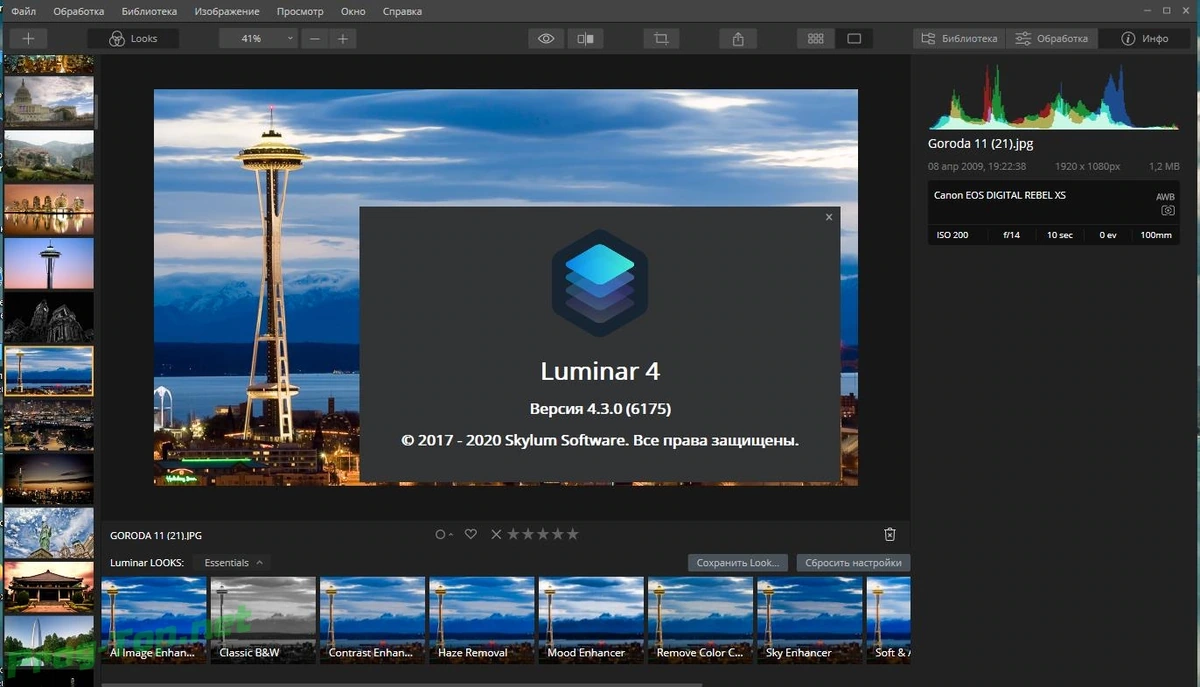Click the histogram graph in Info panel

[x=1053, y=97]
